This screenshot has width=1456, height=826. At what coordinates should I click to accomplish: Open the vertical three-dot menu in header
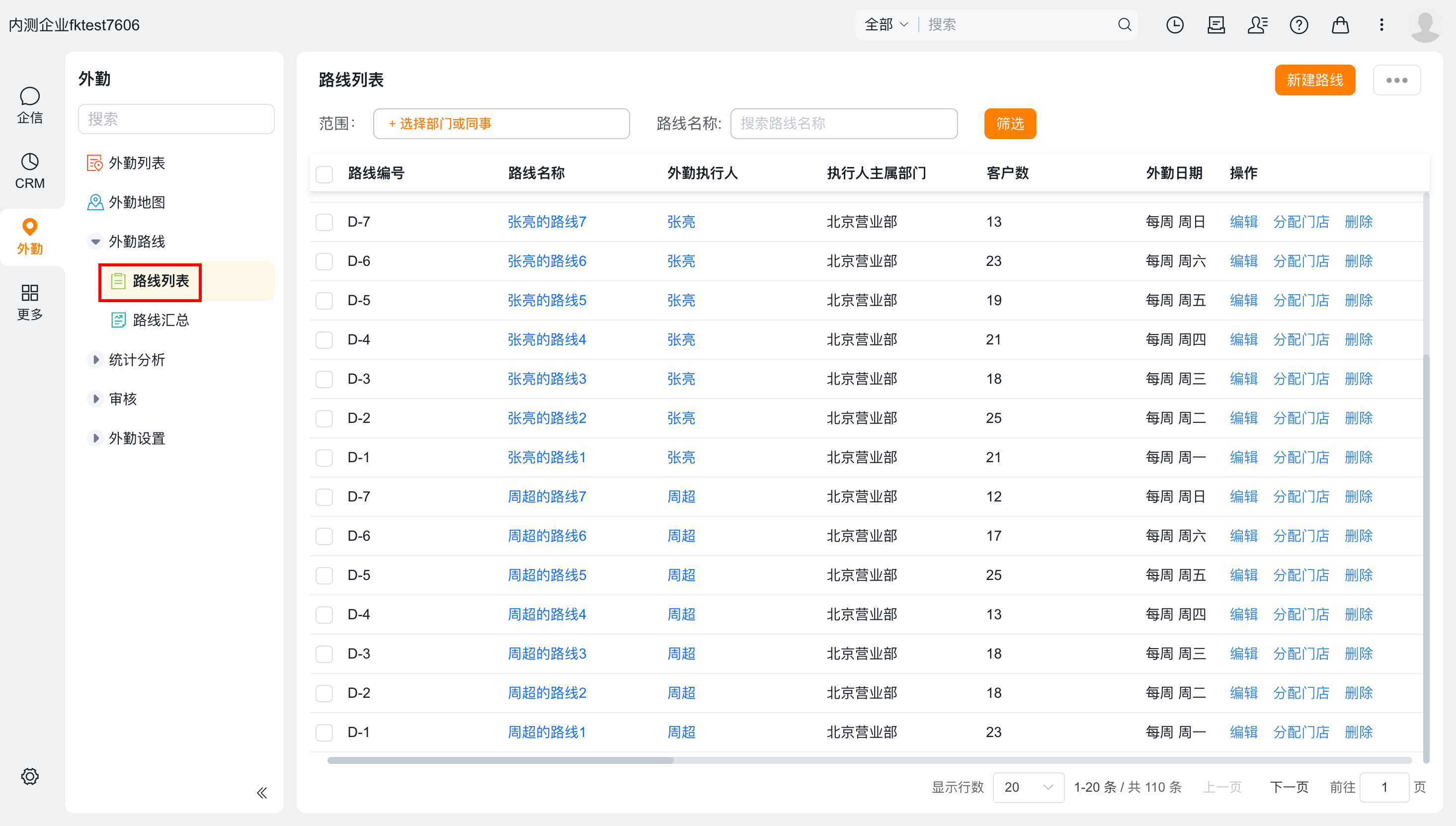click(1381, 24)
